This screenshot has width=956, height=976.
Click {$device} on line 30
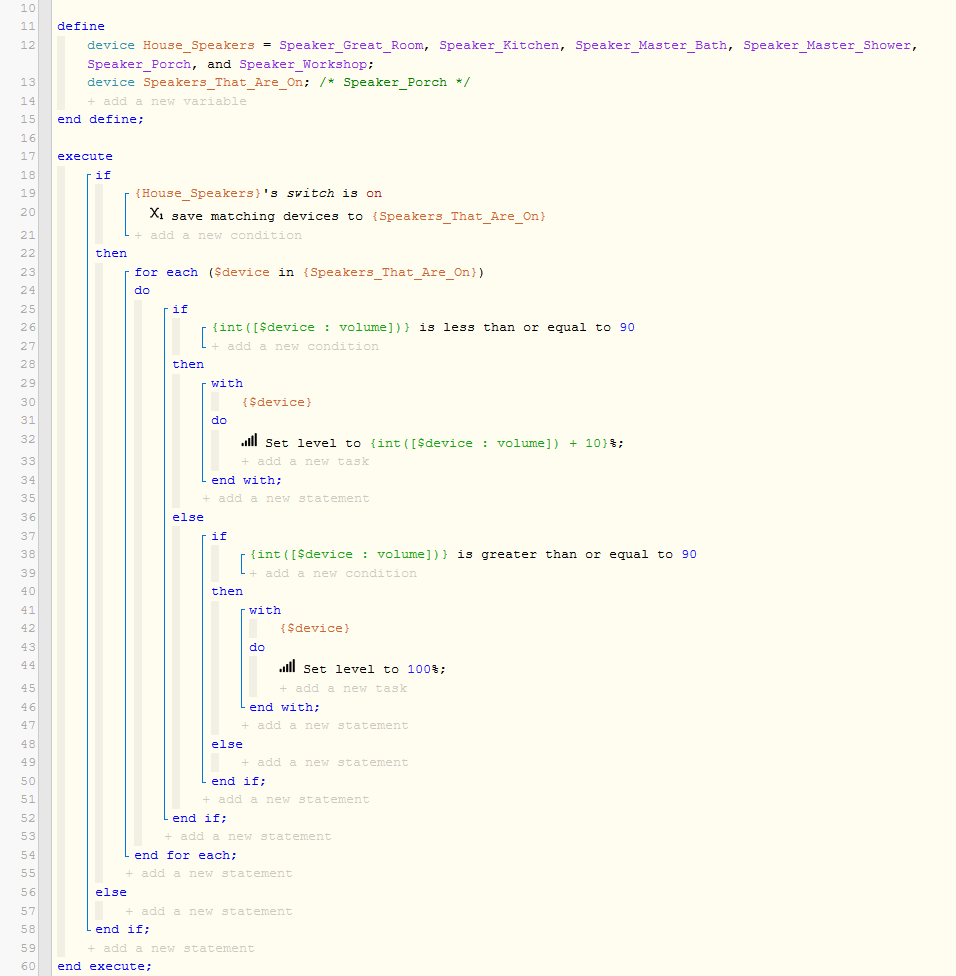pos(277,403)
